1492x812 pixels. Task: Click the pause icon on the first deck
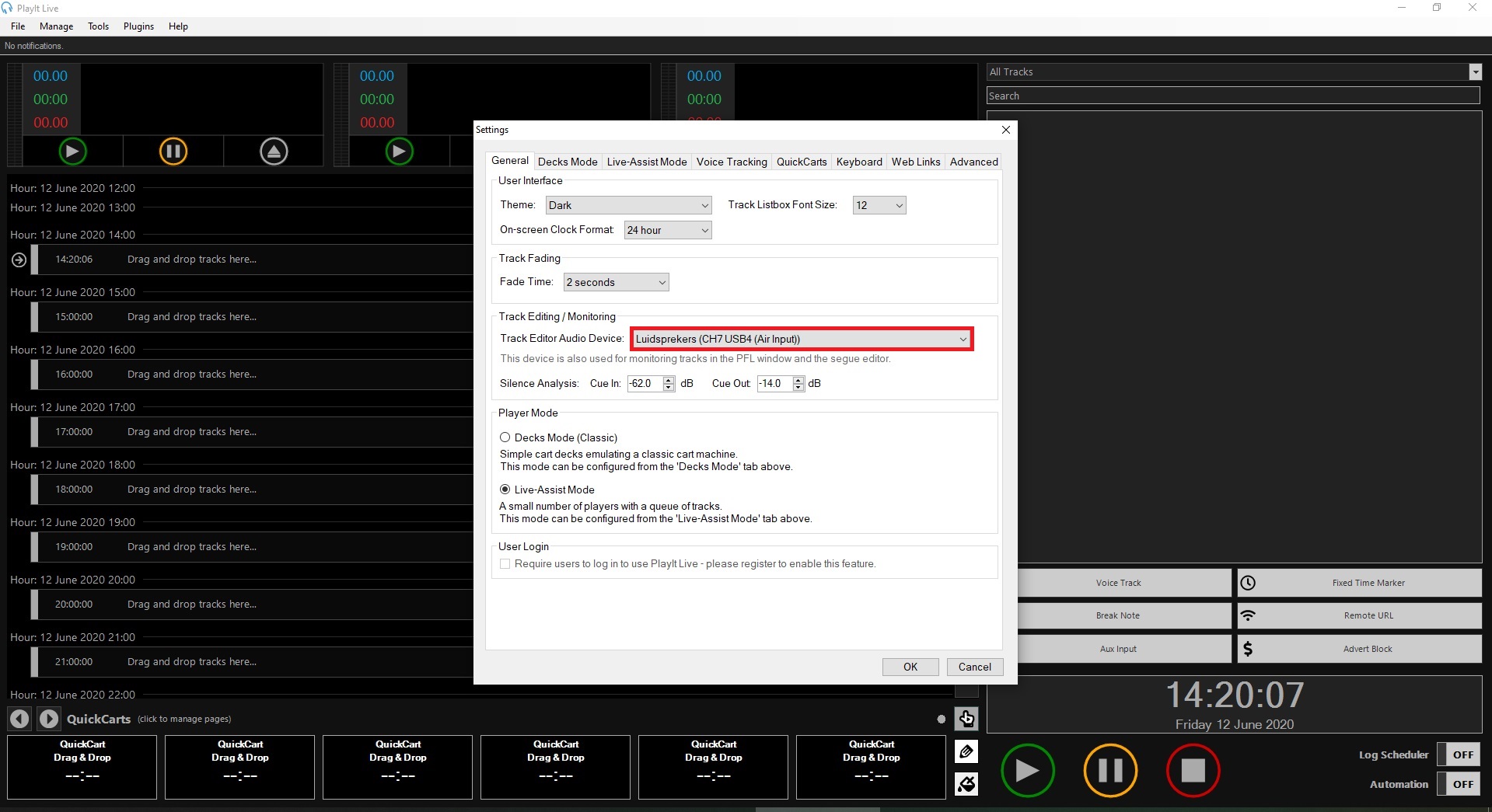(x=173, y=152)
